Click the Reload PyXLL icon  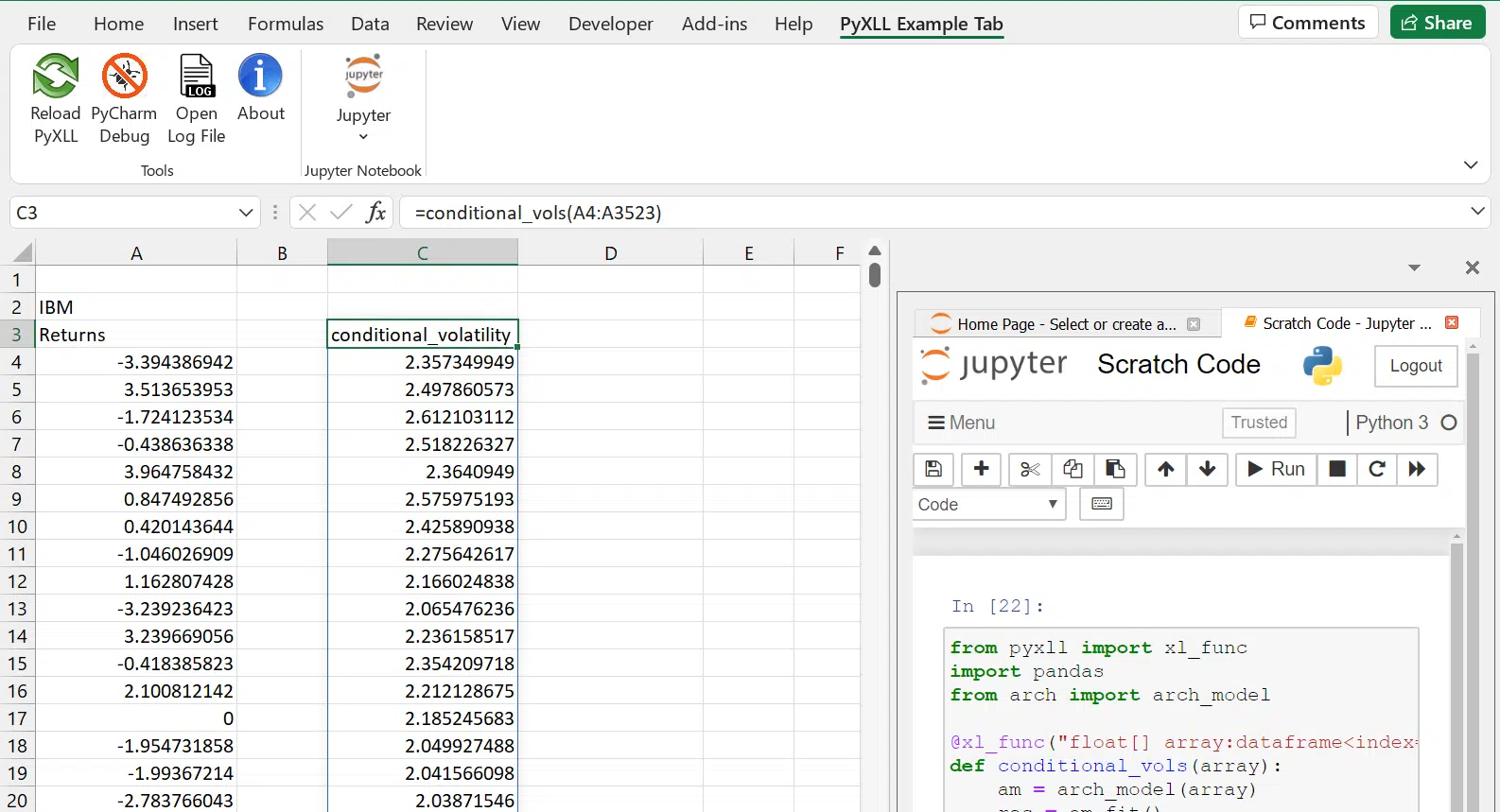(x=56, y=76)
